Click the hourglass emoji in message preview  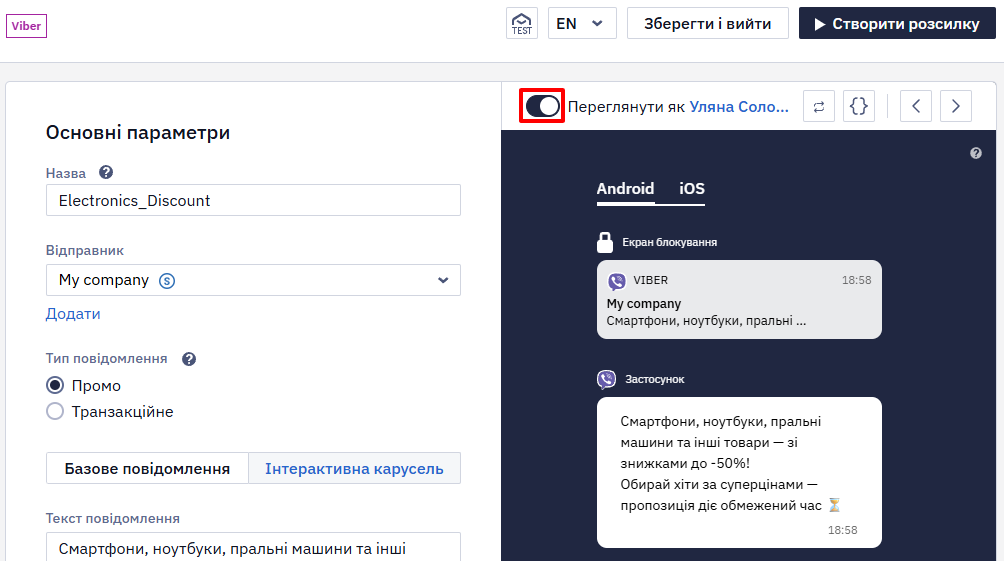click(834, 505)
